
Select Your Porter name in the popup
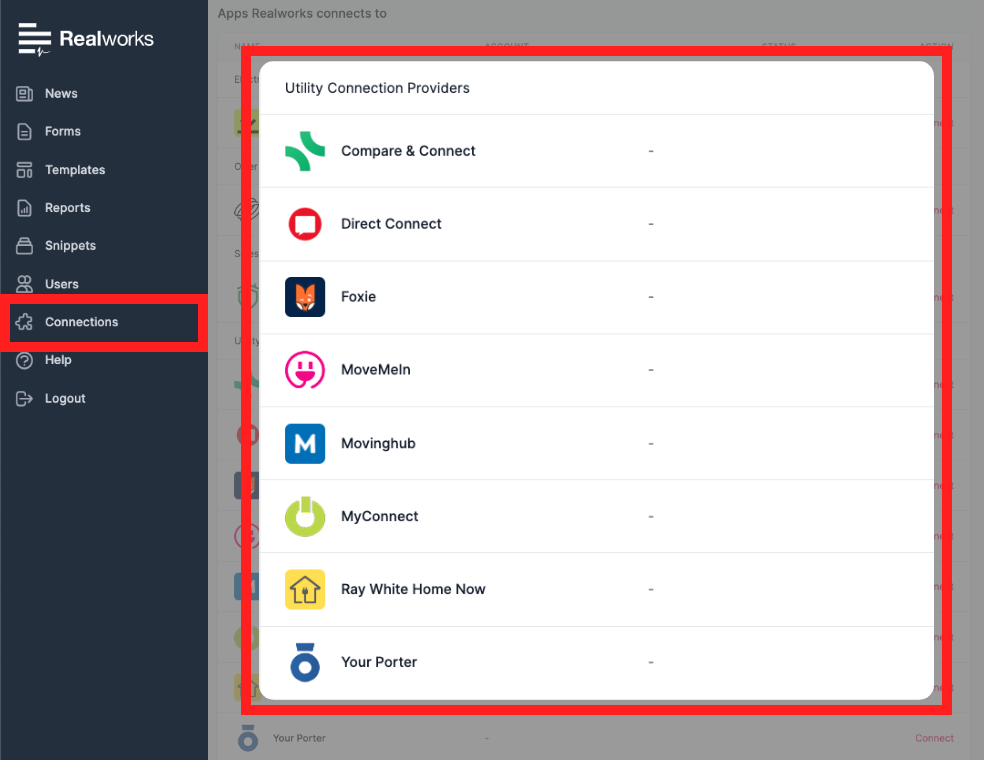[379, 662]
